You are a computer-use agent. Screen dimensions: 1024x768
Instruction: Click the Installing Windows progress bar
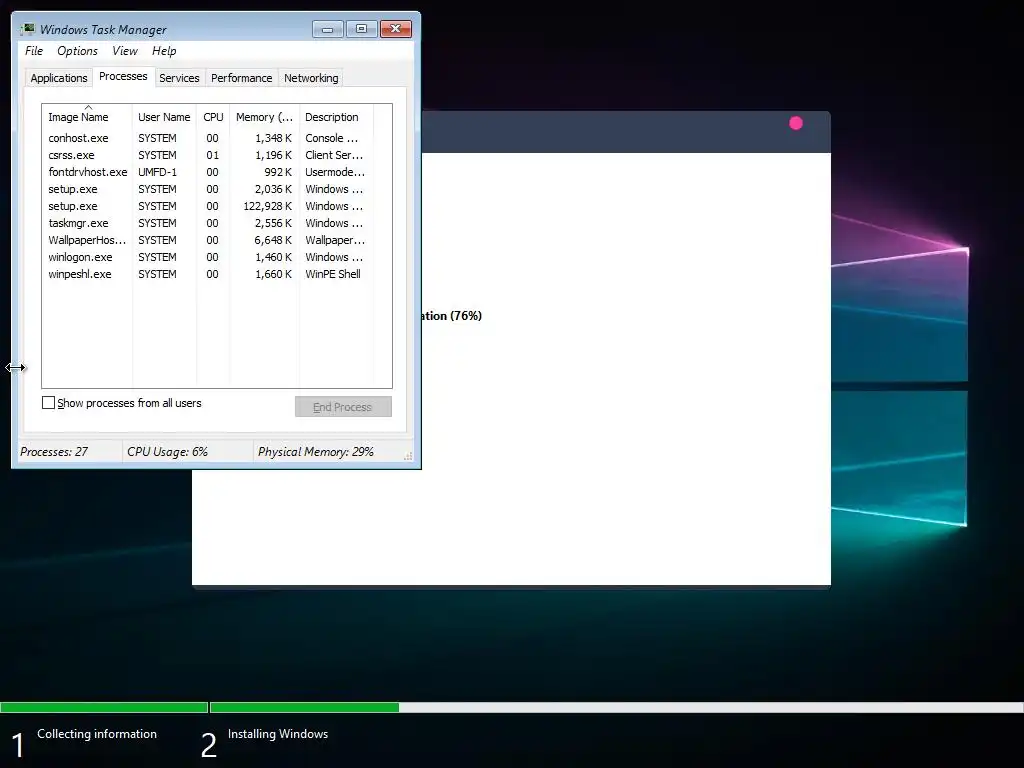point(616,707)
